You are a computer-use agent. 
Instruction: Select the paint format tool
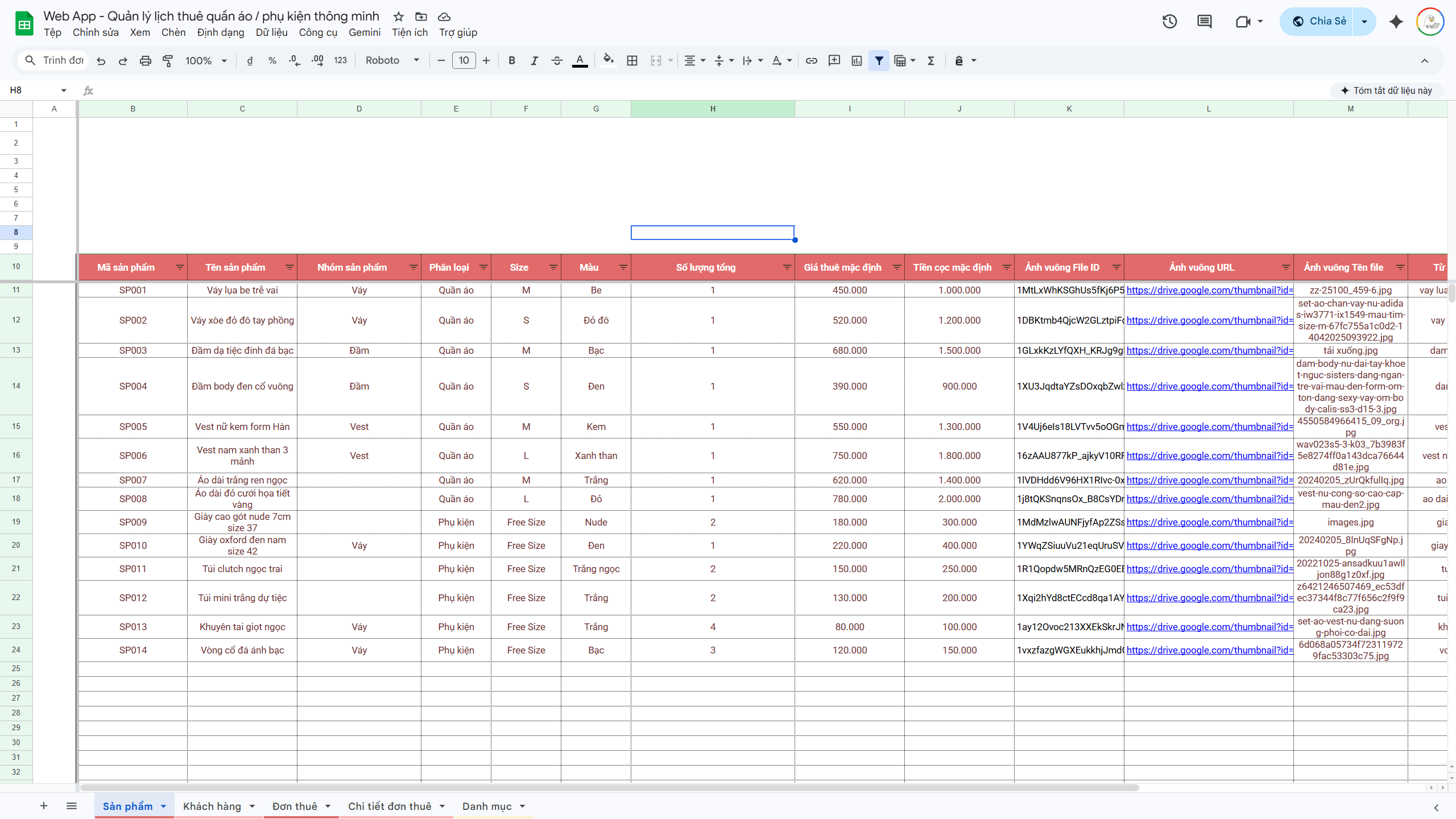168,61
